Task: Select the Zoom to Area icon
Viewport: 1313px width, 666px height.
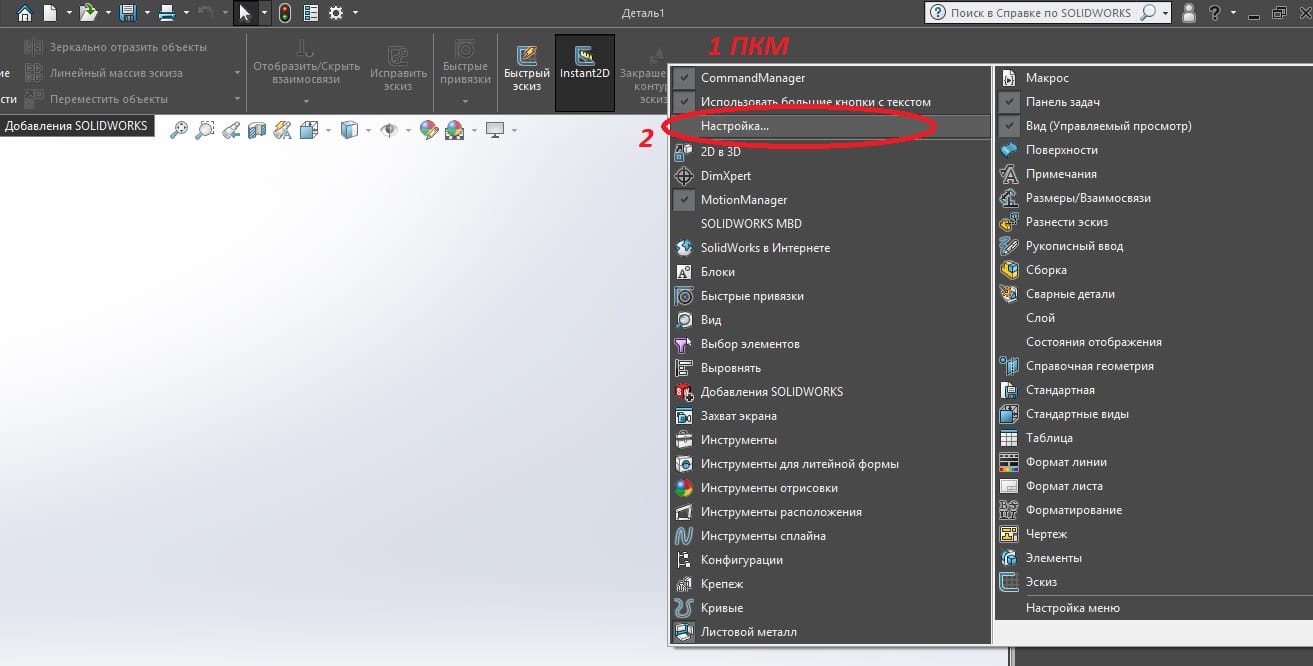Action: 205,129
